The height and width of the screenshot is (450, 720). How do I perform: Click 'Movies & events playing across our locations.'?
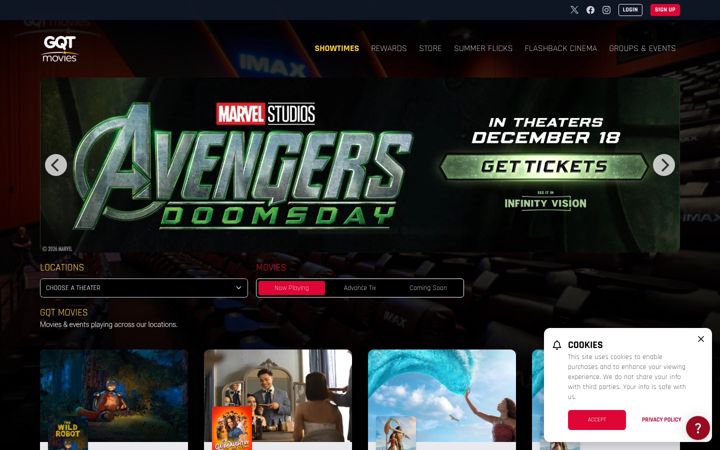pyautogui.click(x=108, y=324)
